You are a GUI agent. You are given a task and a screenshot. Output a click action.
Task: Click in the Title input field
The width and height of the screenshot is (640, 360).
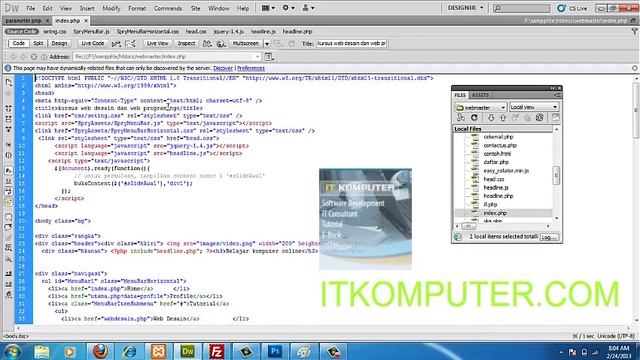pyautogui.click(x=351, y=43)
